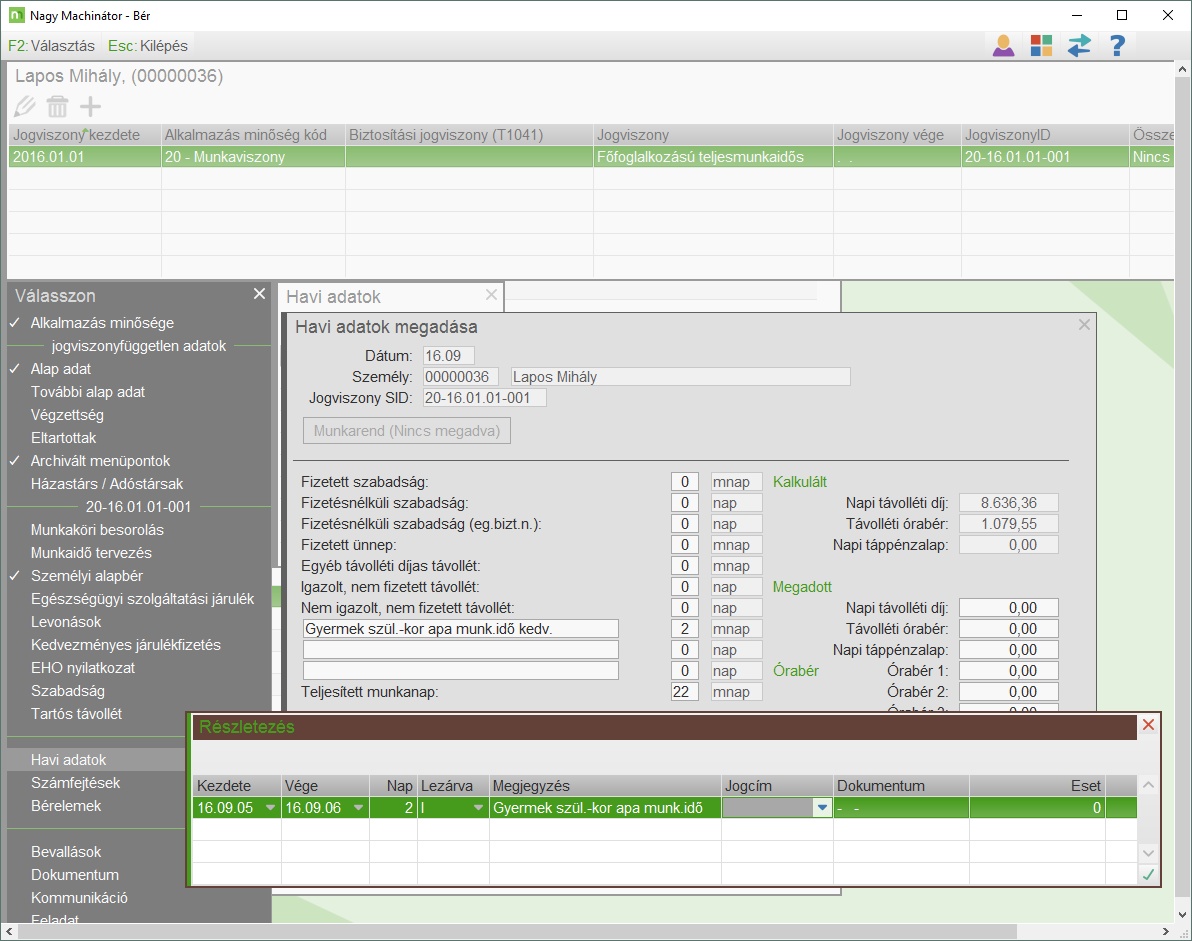This screenshot has height=941, width=1192.
Task: Close the Válasszon sidebar panel
Action: [x=259, y=294]
